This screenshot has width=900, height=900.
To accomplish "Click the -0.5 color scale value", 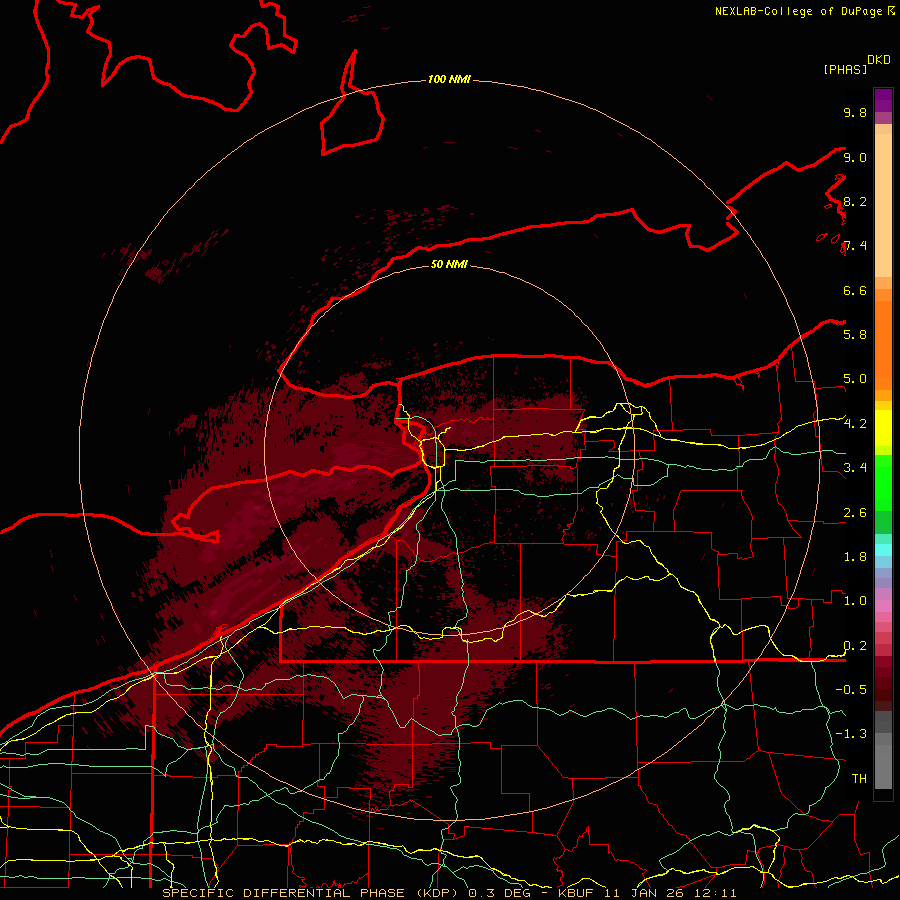I will coord(851,690).
